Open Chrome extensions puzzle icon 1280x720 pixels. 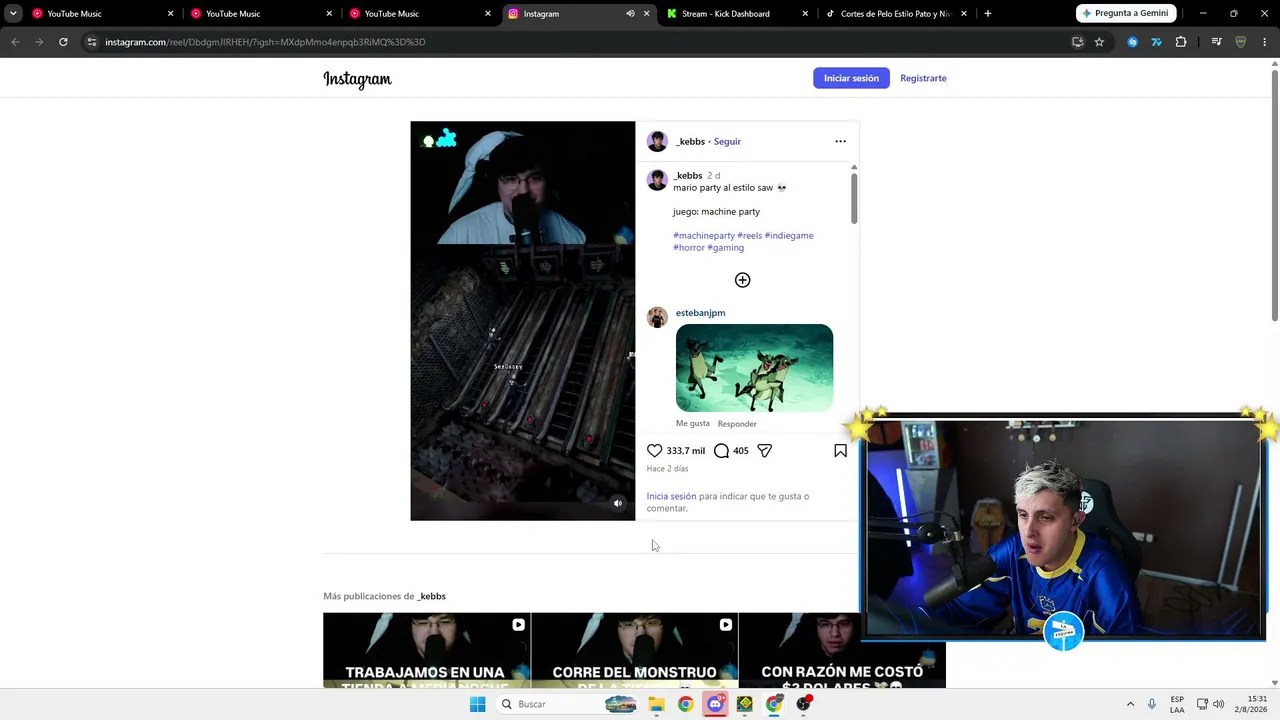(x=1181, y=42)
